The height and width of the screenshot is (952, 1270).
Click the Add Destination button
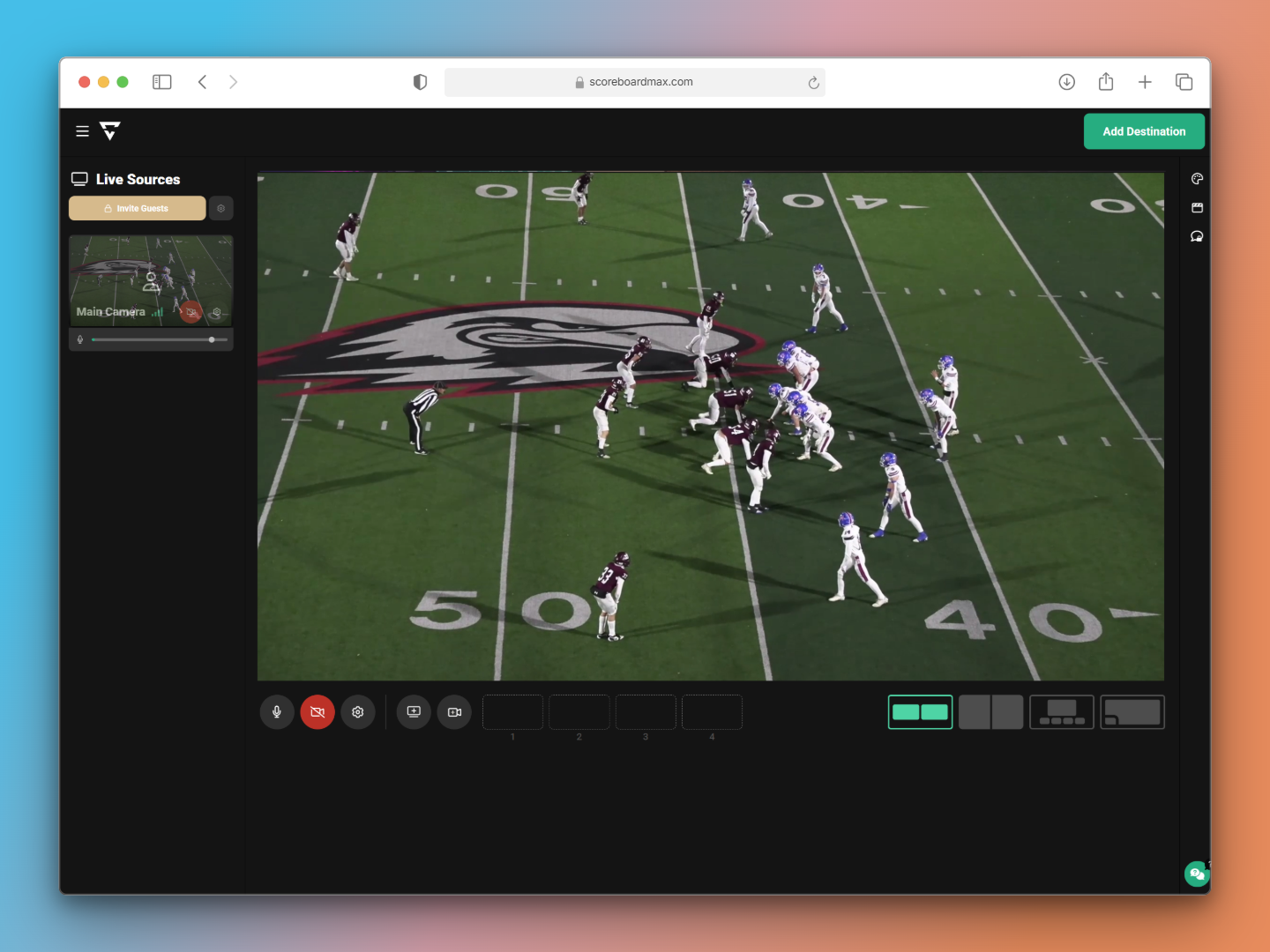pos(1144,131)
